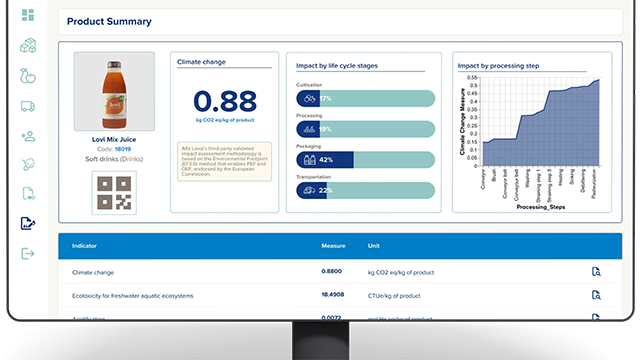Click the Processing 19% bar
This screenshot has height=360, width=640.
click(x=366, y=129)
